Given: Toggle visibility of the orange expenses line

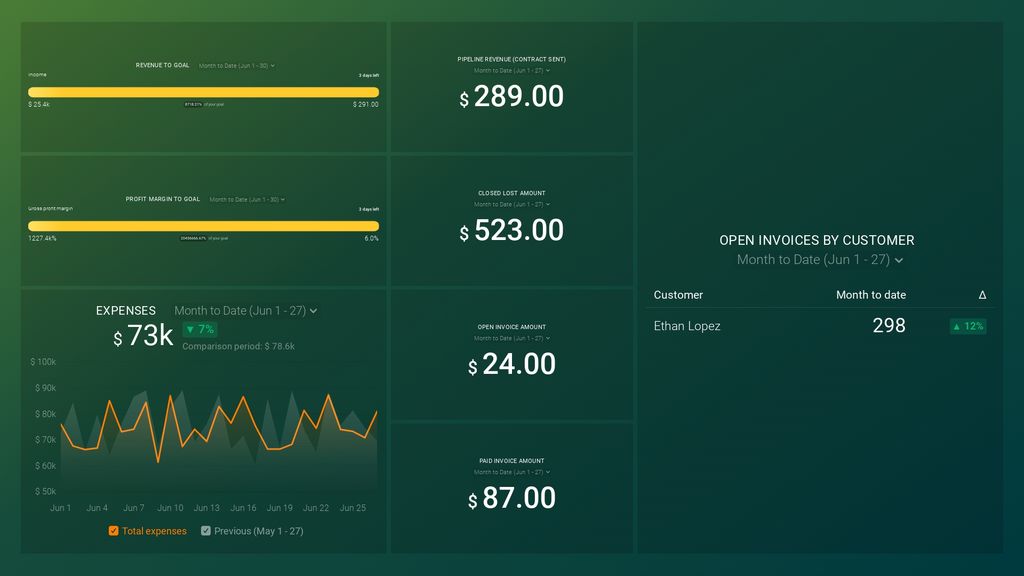Looking at the screenshot, I should (x=113, y=531).
